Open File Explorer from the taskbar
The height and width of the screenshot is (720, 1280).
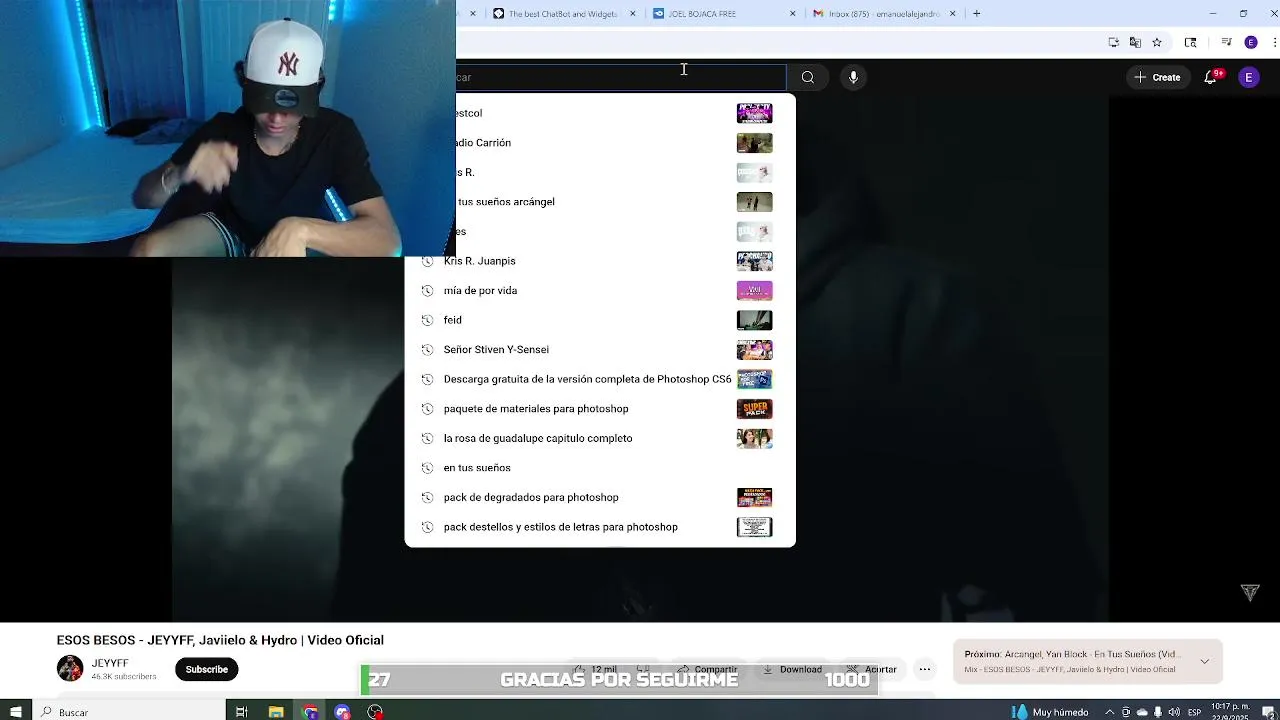coord(276,712)
